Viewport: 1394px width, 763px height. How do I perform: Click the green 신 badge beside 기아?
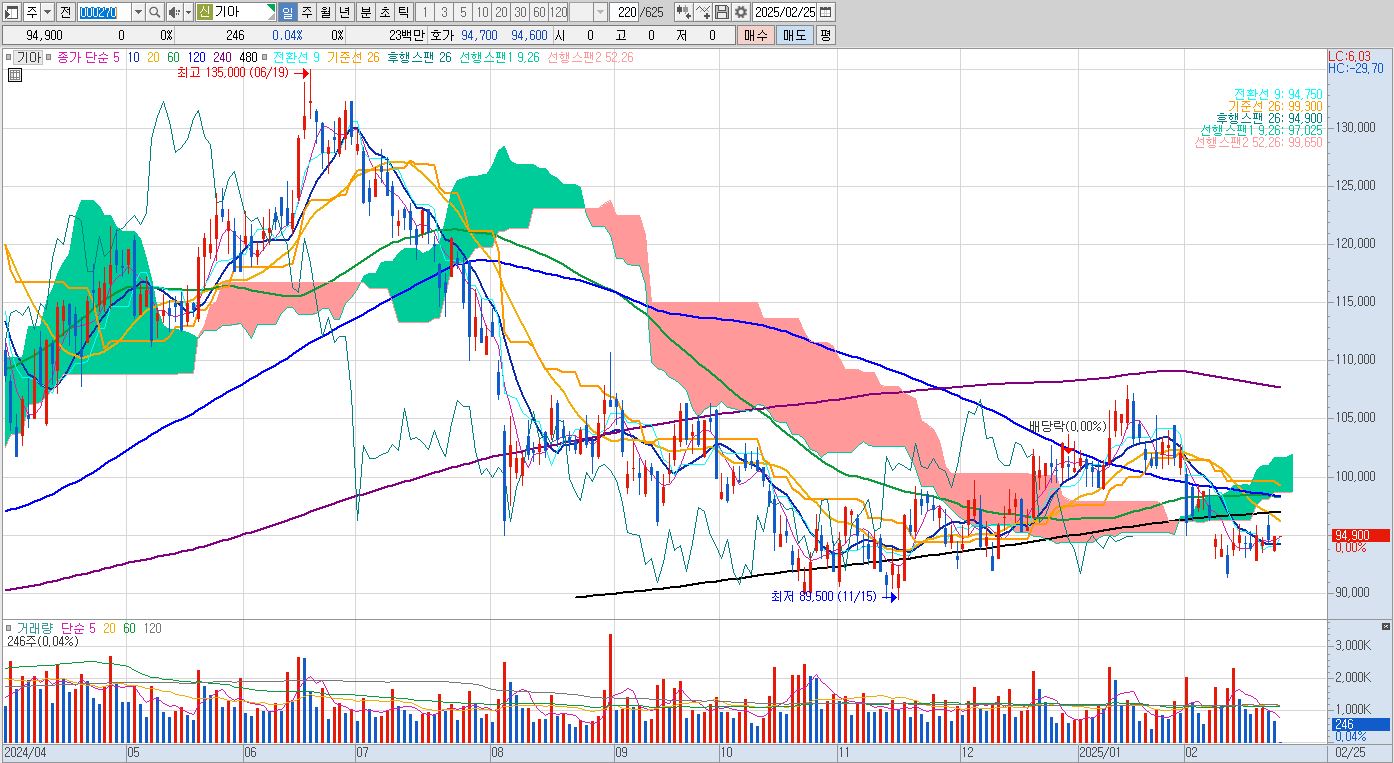click(204, 12)
